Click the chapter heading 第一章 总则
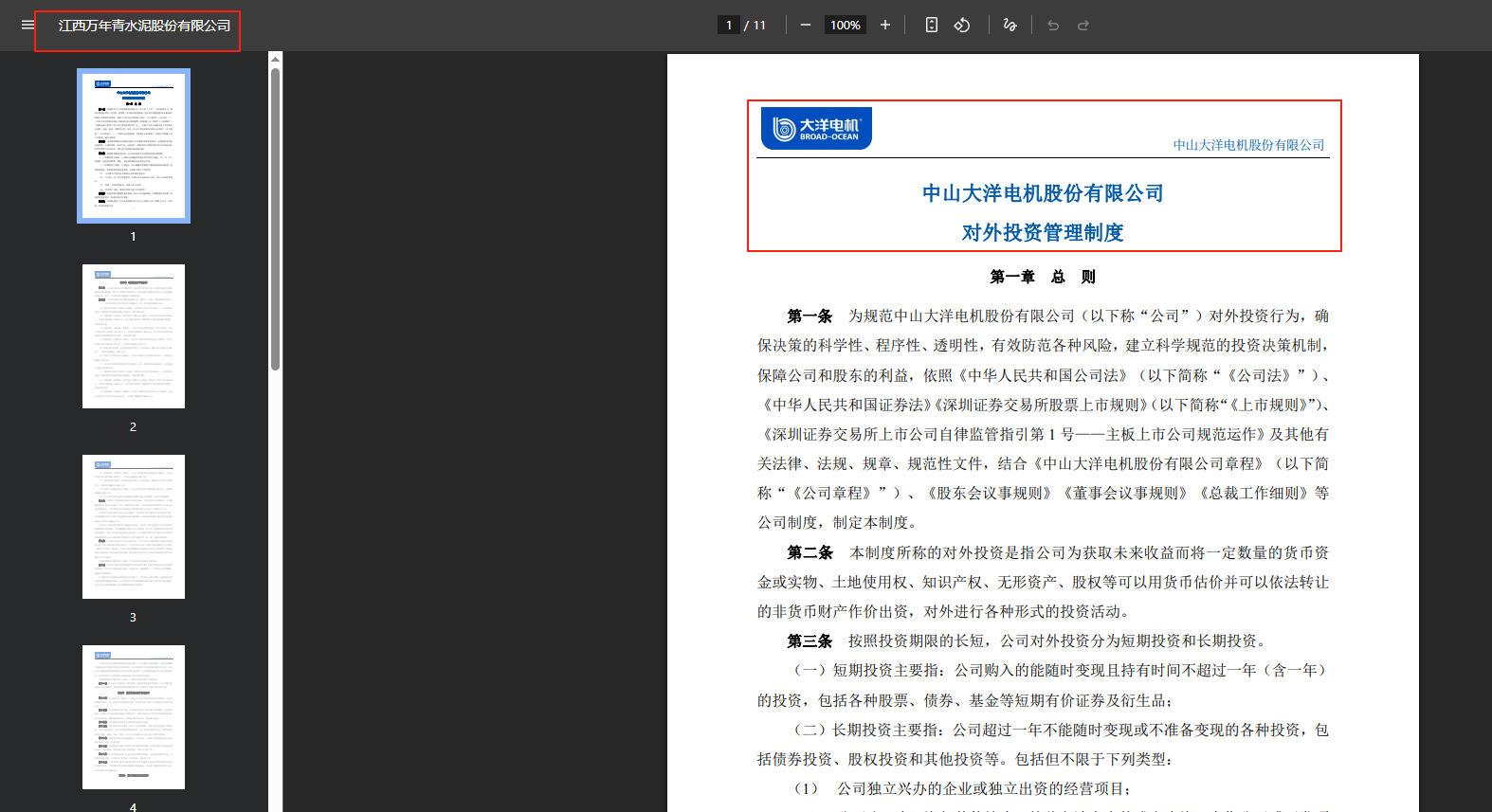Viewport: 1492px width, 812px height. click(x=1043, y=277)
